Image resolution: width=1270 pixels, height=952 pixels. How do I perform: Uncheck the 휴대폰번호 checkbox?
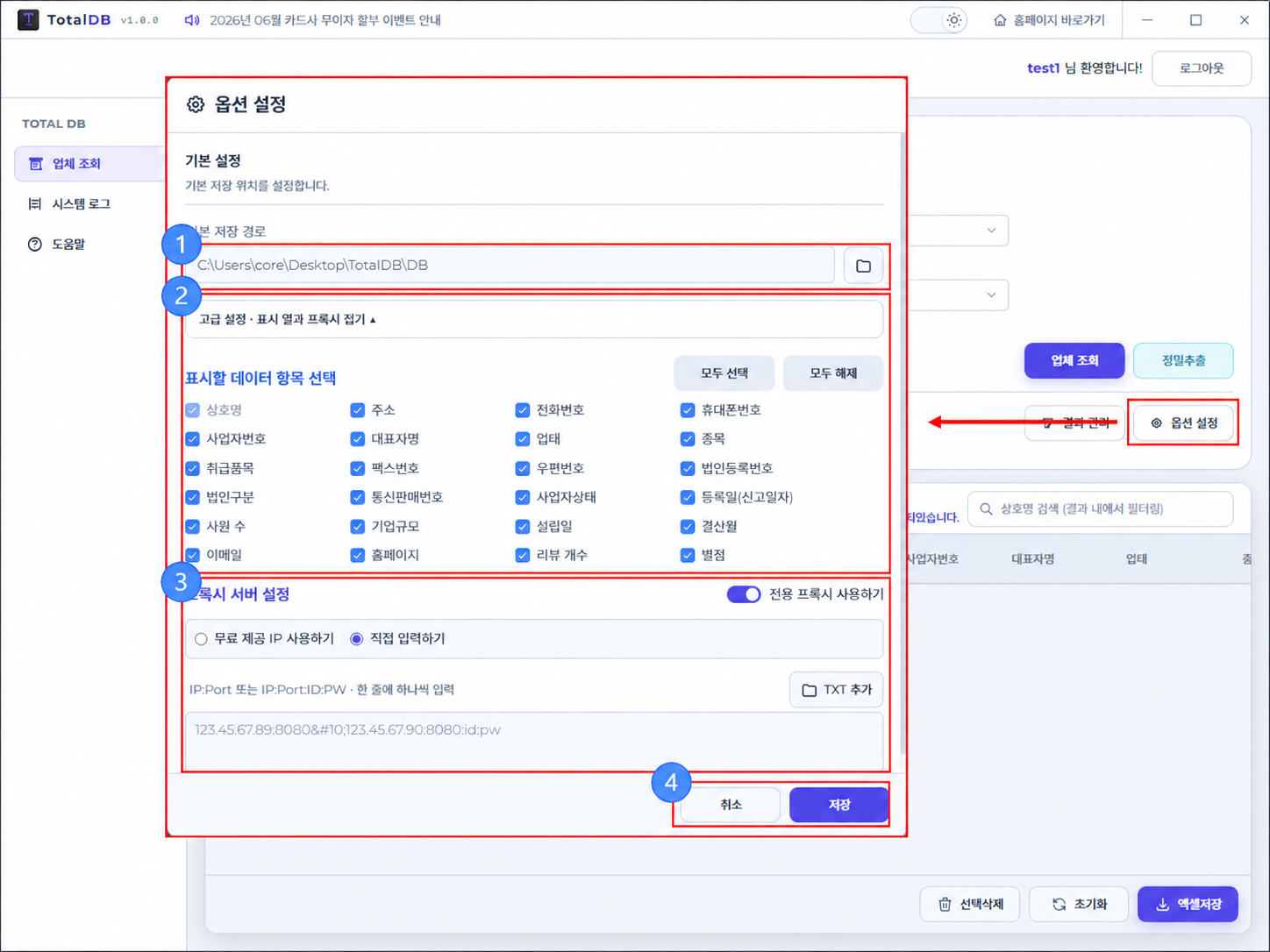tap(688, 409)
